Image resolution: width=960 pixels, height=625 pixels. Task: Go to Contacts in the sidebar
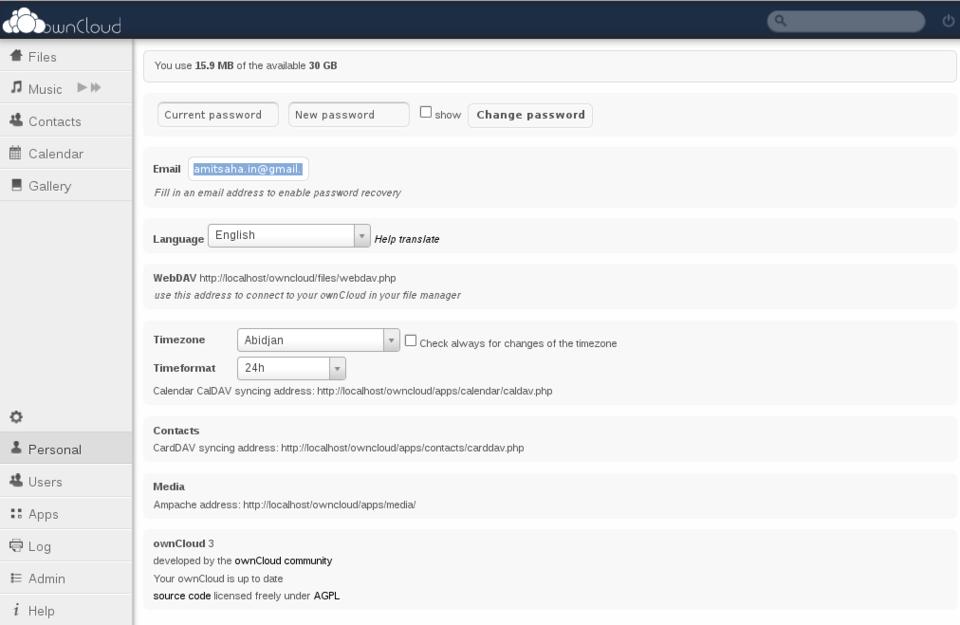(66, 121)
